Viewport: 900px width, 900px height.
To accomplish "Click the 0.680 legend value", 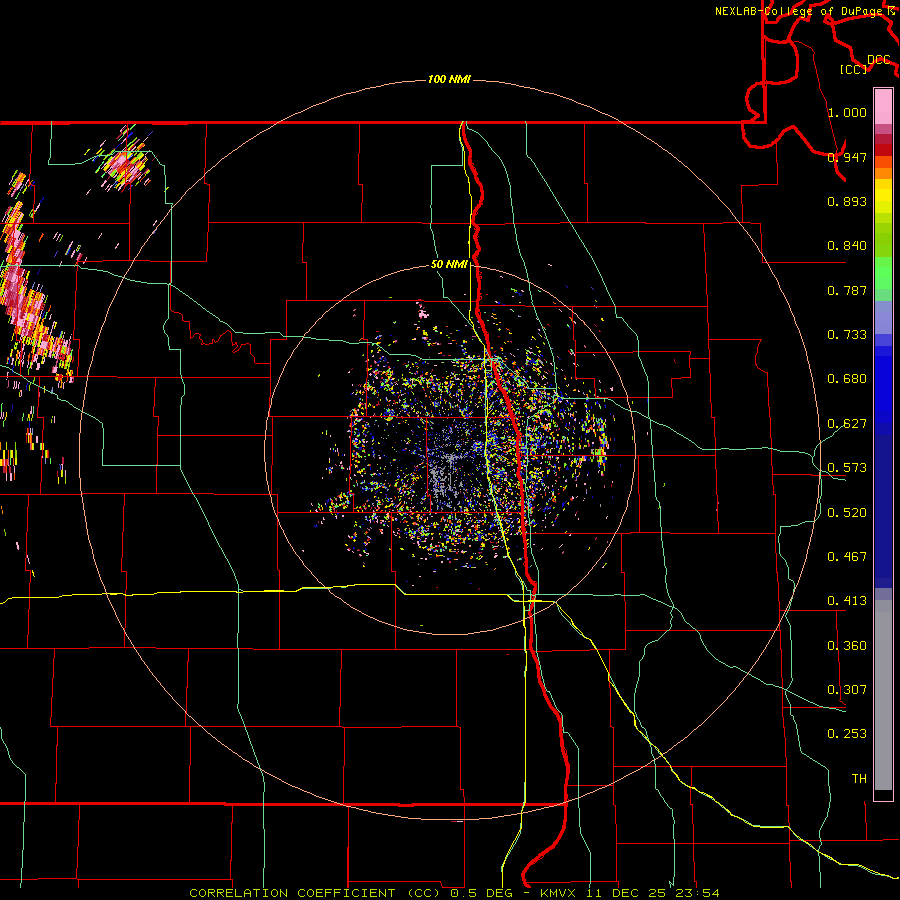I will pyautogui.click(x=847, y=378).
